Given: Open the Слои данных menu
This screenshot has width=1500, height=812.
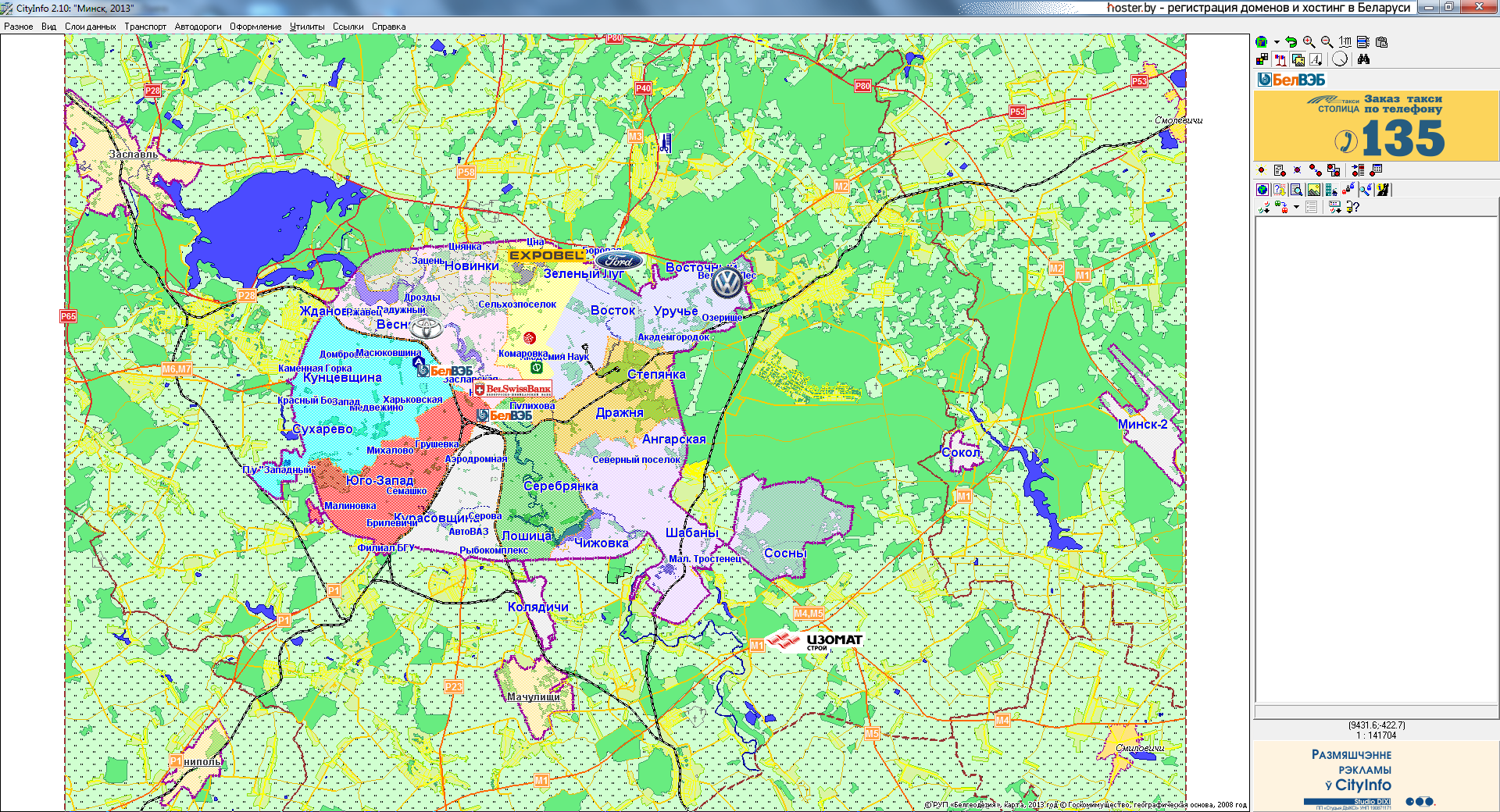Looking at the screenshot, I should pyautogui.click(x=91, y=27).
